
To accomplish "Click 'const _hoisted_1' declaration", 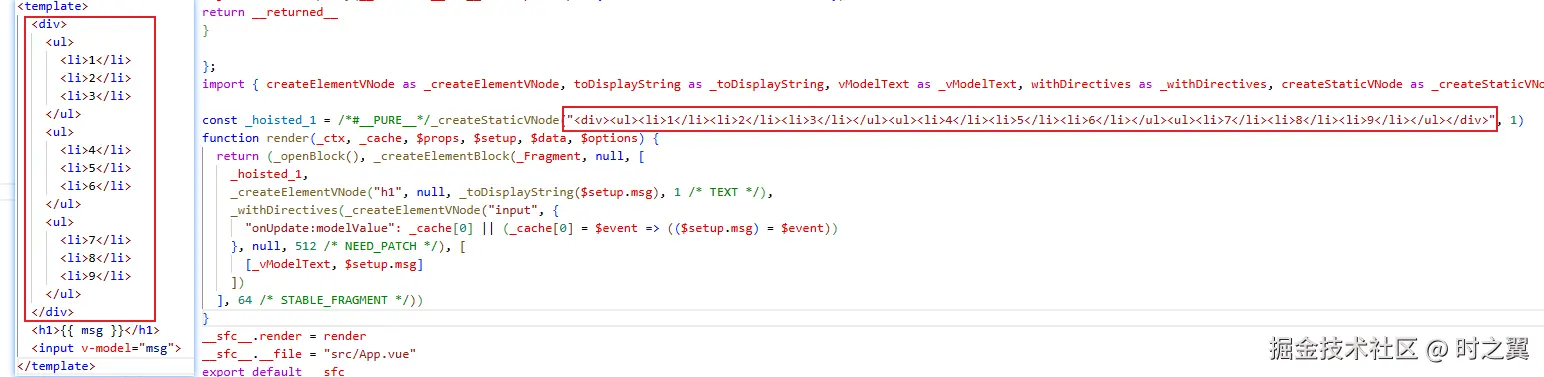I will coord(259,120).
